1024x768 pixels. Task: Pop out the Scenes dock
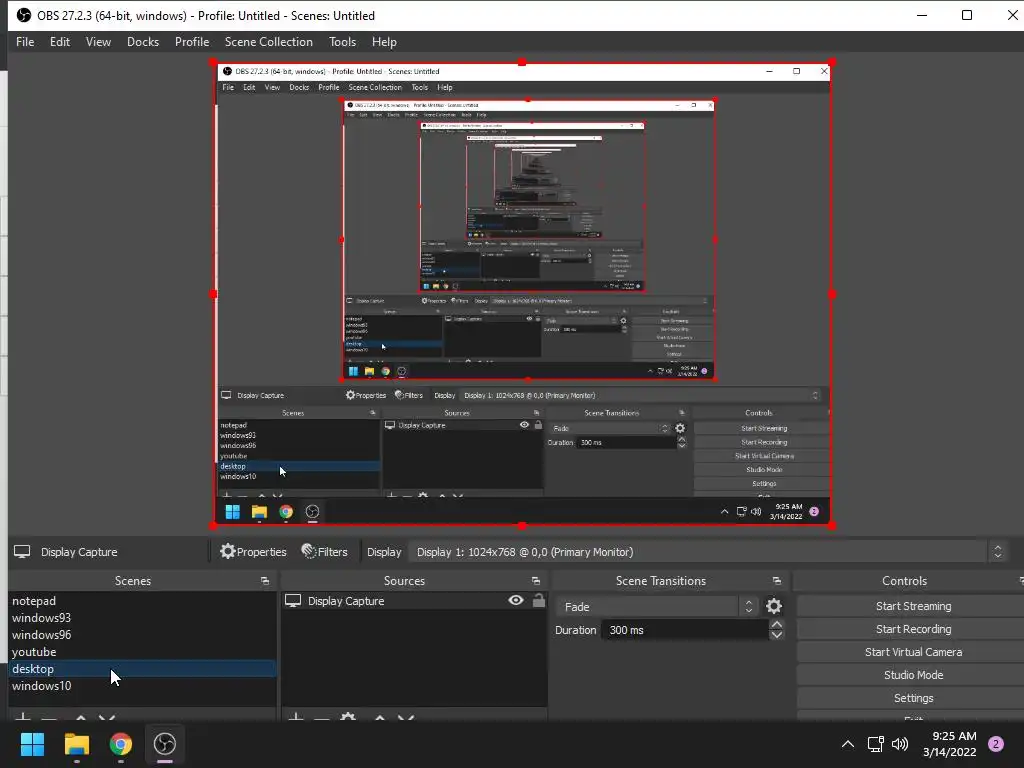tap(264, 581)
